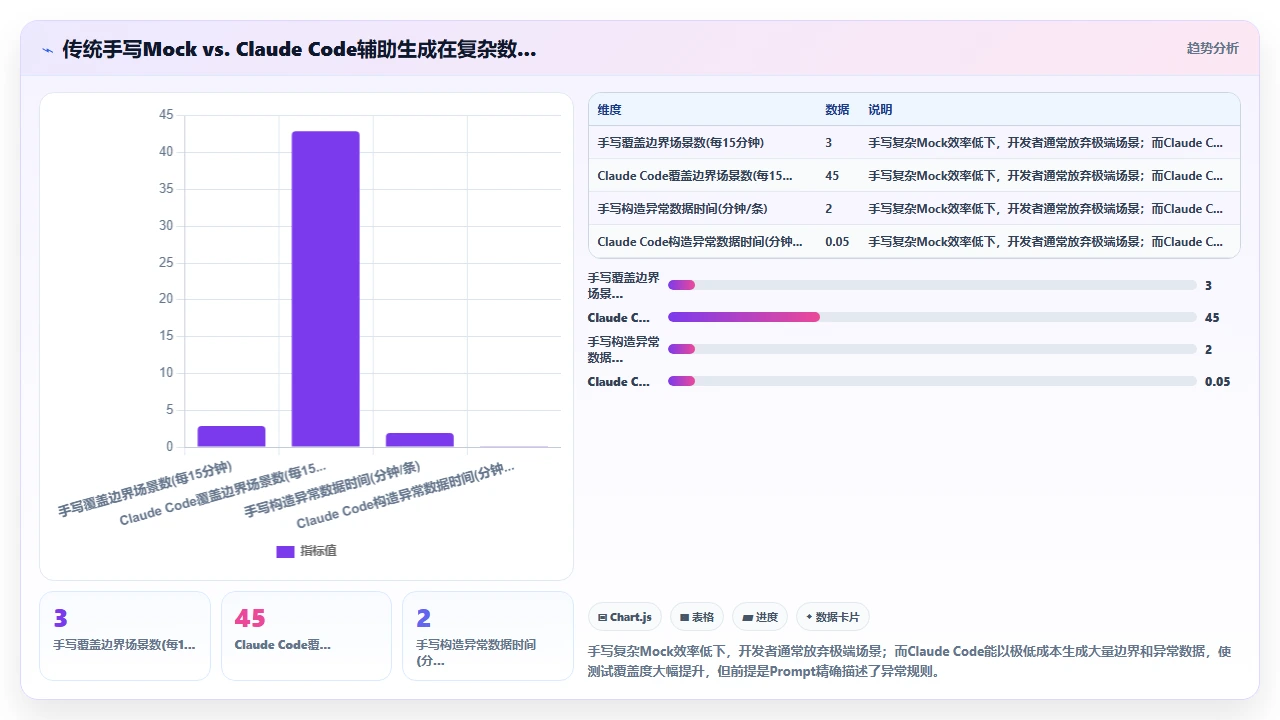Click the summary paragraph starting 手写复杂Mock效率低下

click(x=910, y=661)
